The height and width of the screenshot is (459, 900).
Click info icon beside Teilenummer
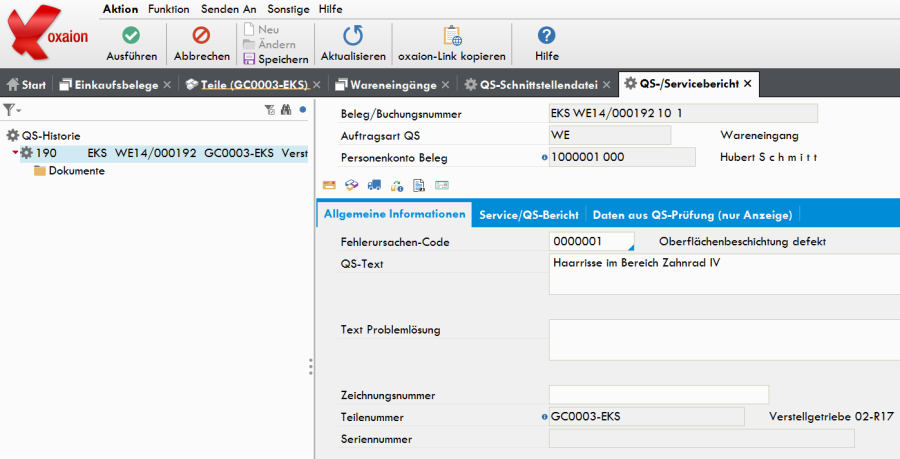pyautogui.click(x=544, y=417)
